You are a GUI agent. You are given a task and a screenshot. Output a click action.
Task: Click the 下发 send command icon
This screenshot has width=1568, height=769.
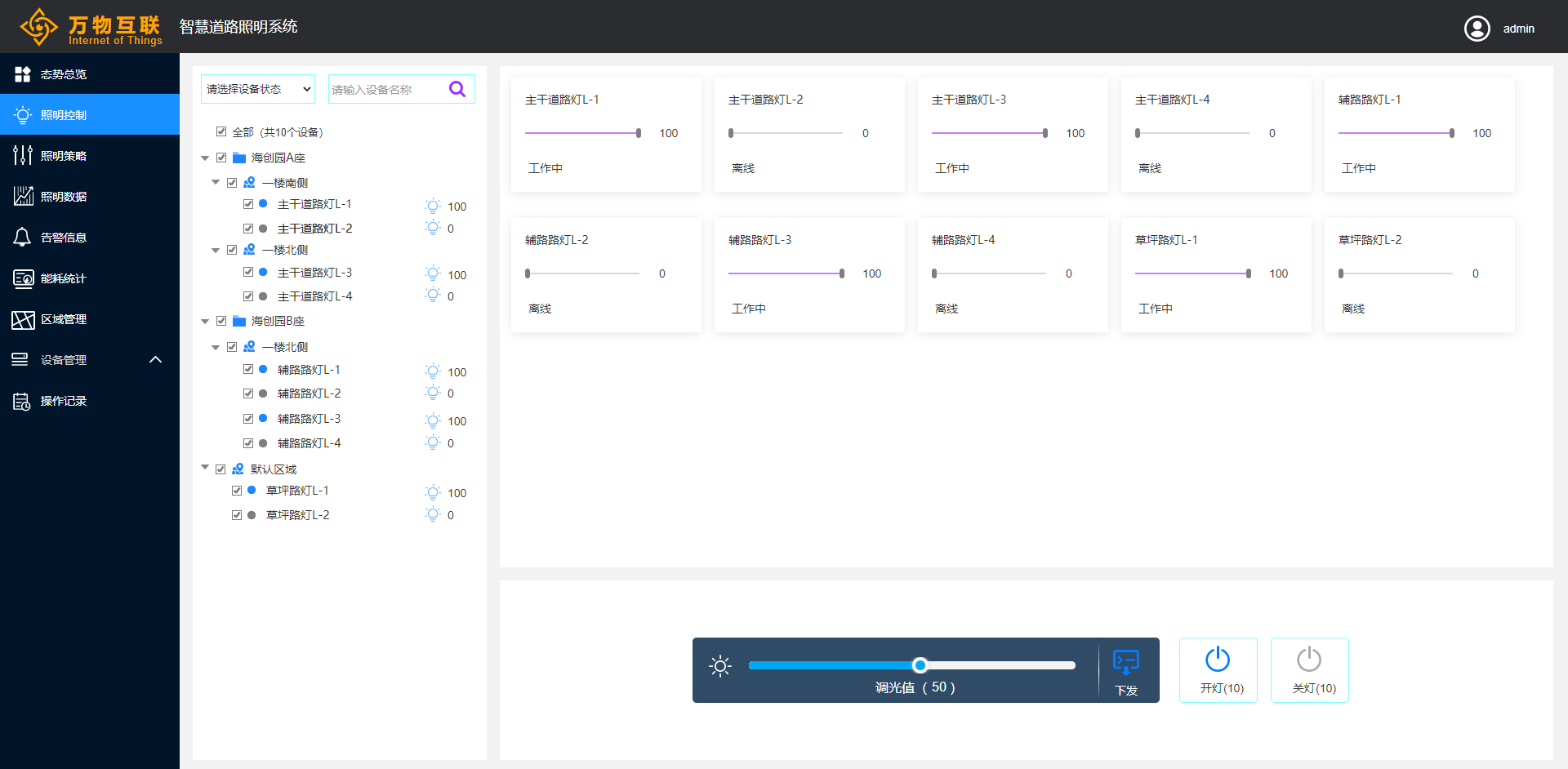1126,661
